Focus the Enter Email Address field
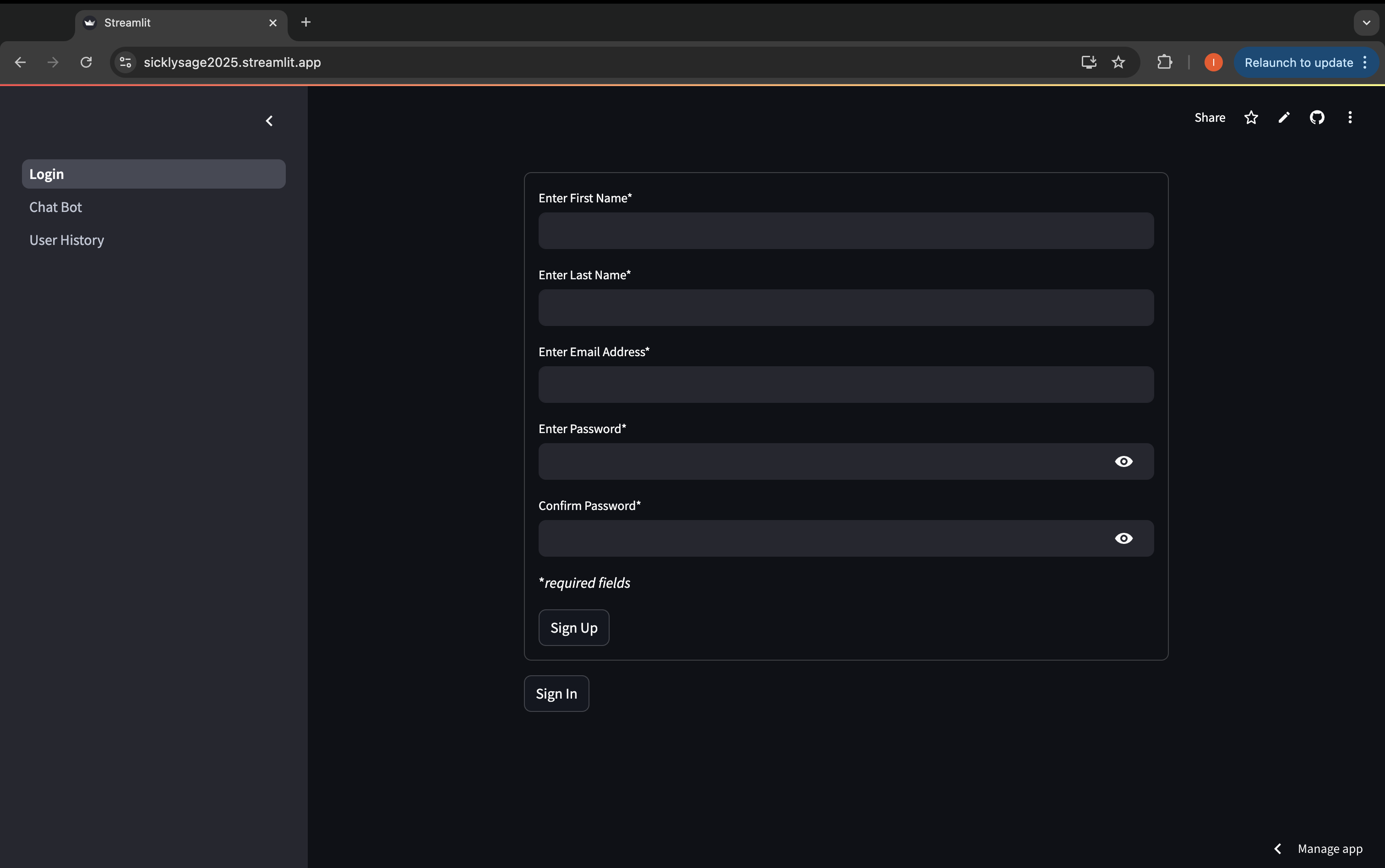Viewport: 1385px width, 868px height. click(x=845, y=385)
